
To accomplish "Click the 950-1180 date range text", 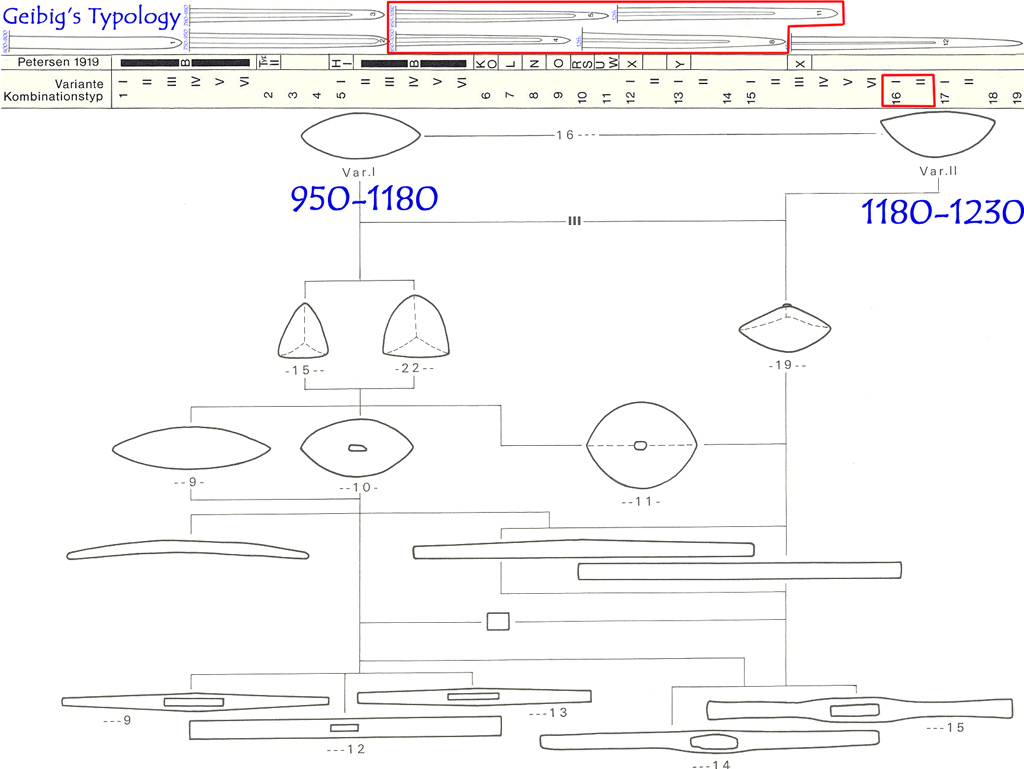I will pos(363,199).
